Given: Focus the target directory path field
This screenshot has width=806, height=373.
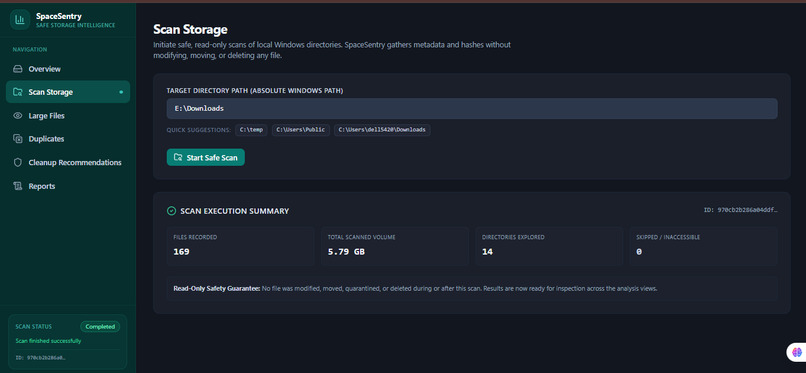Looking at the screenshot, I should (x=472, y=109).
